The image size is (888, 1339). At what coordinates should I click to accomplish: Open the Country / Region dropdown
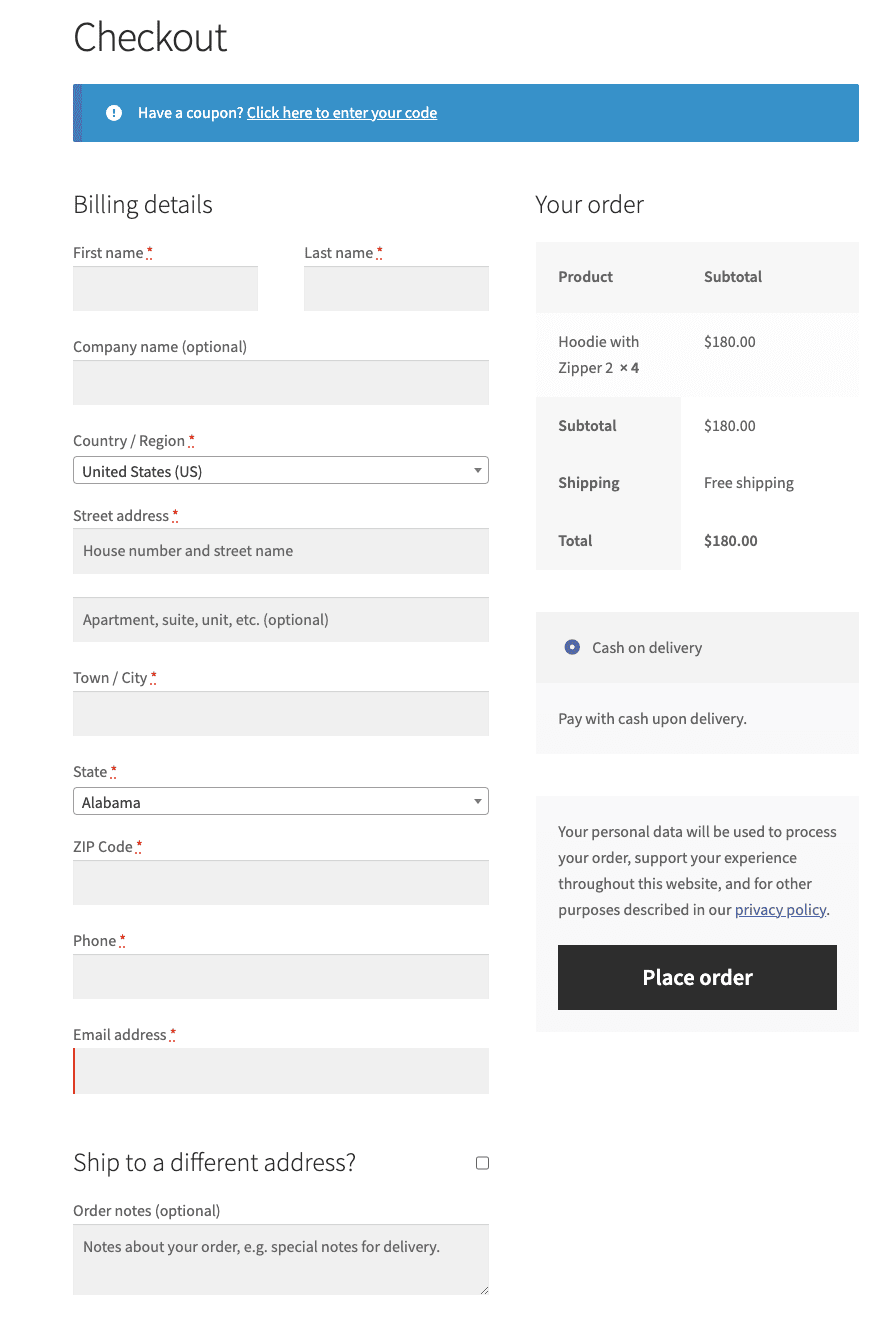tap(280, 469)
